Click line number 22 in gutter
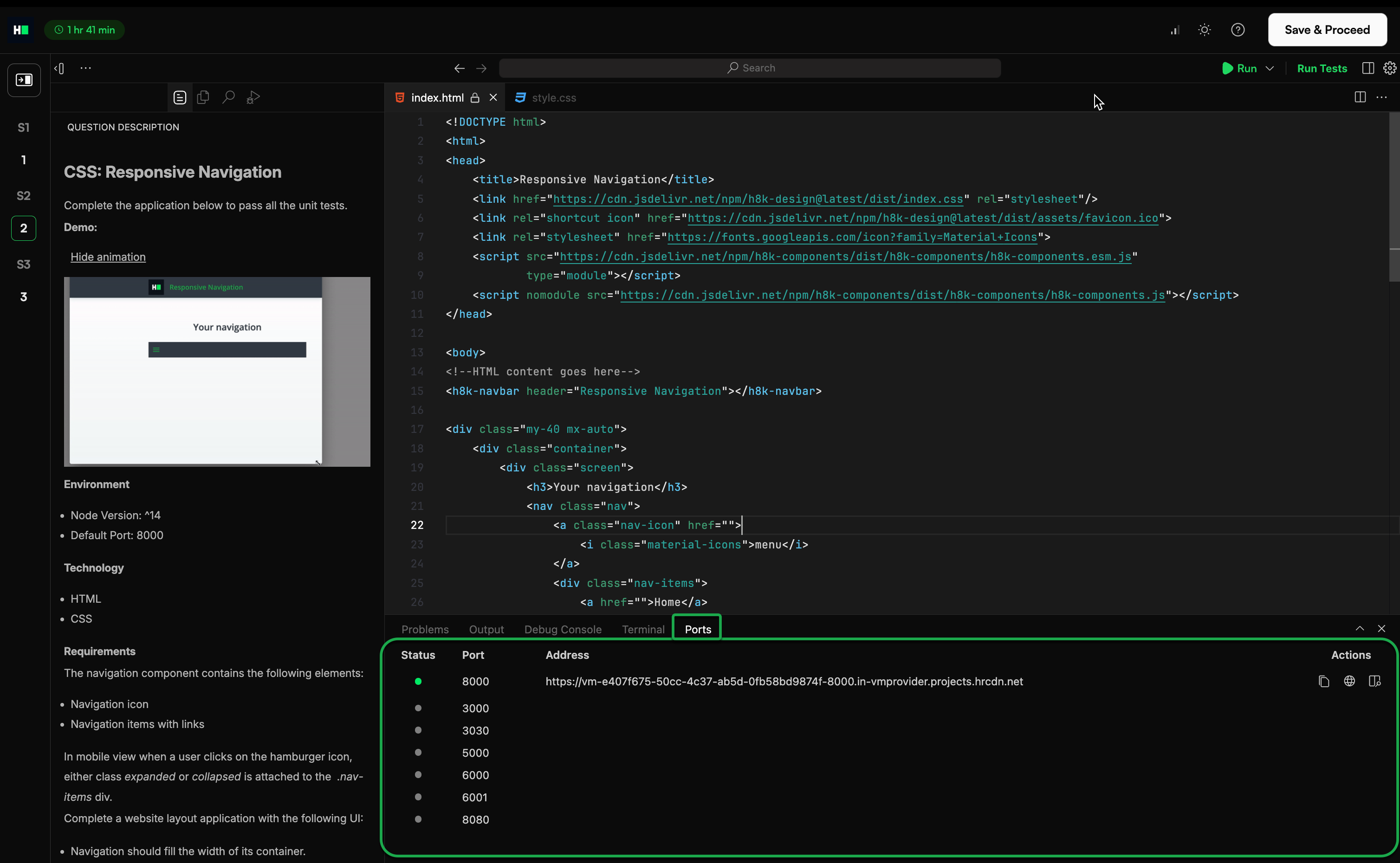 [x=417, y=525]
